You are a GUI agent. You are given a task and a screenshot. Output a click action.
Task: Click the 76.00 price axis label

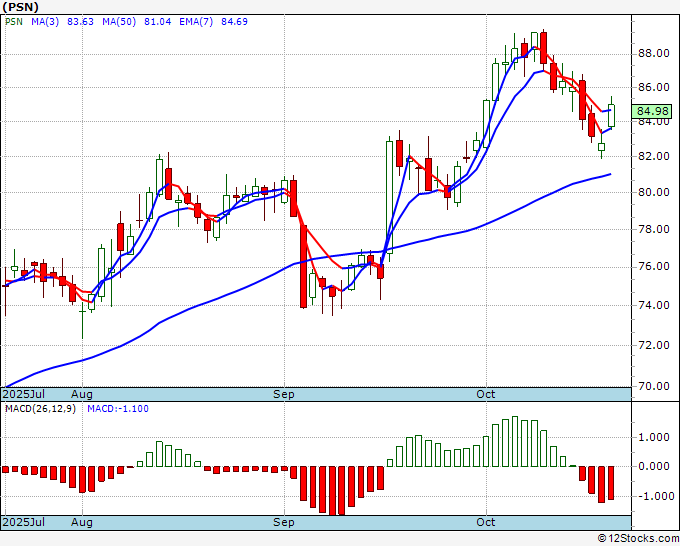point(653,266)
